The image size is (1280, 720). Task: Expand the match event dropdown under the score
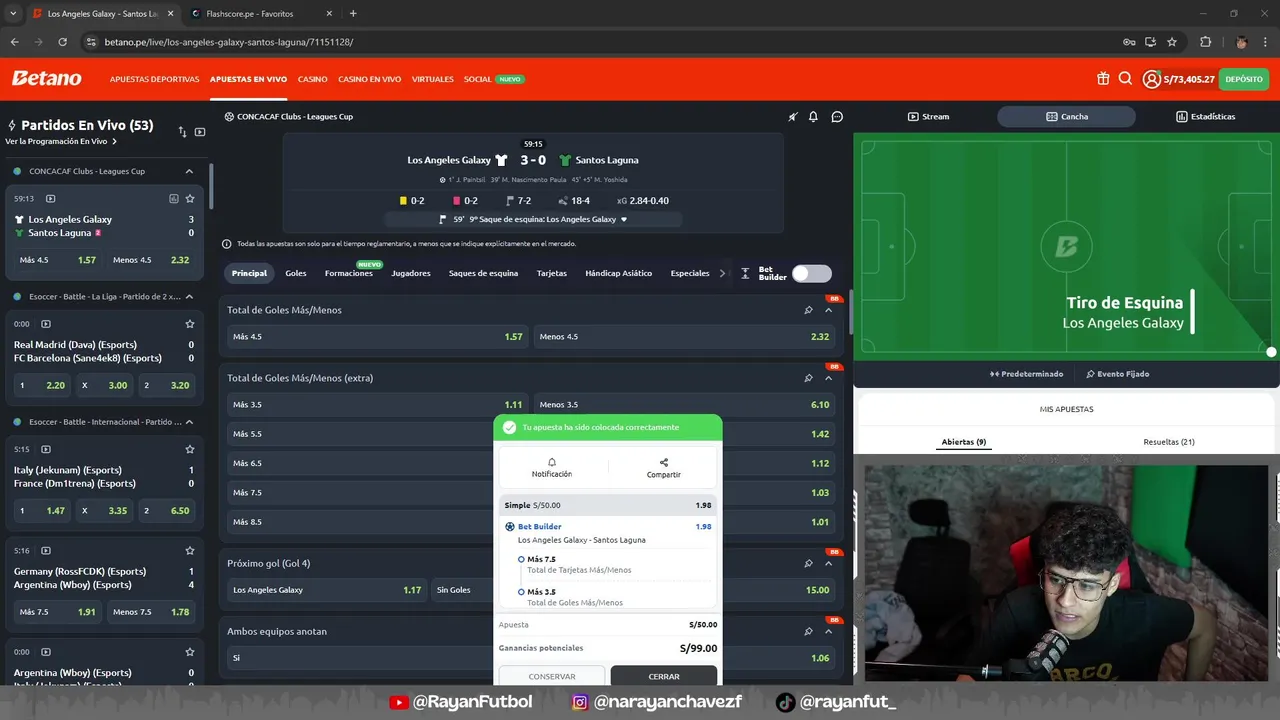point(624,219)
